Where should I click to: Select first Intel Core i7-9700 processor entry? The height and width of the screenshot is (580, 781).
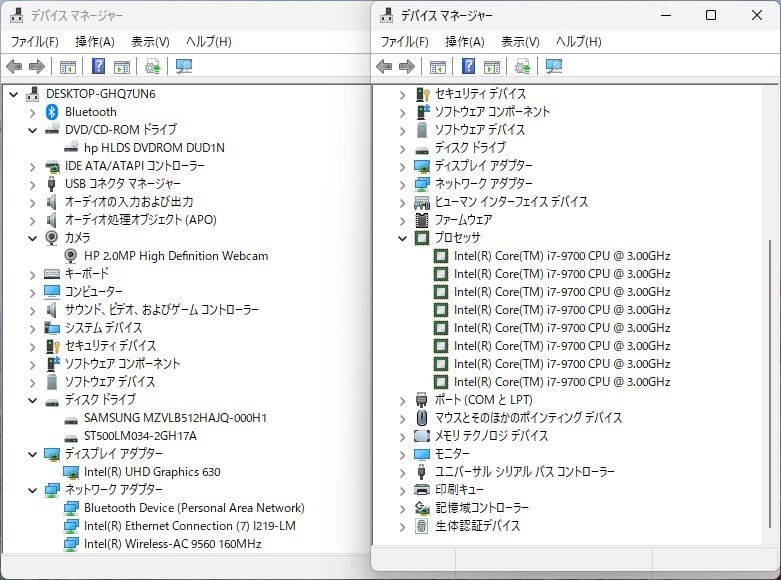(562, 256)
